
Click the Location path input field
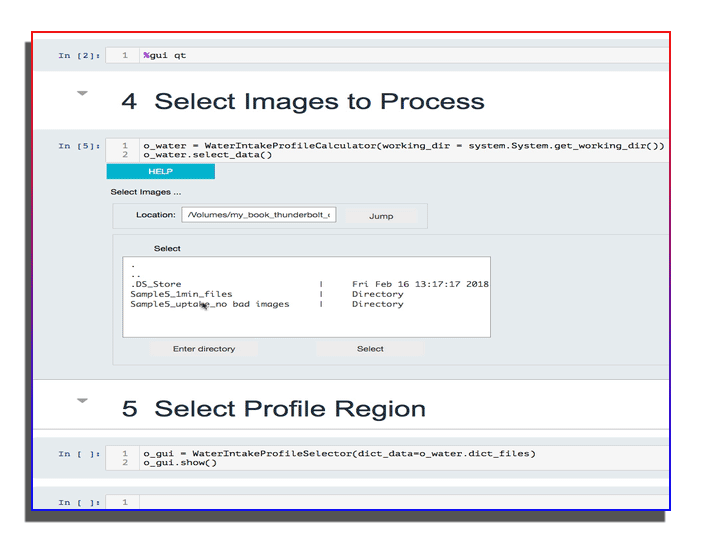pyautogui.click(x=258, y=215)
